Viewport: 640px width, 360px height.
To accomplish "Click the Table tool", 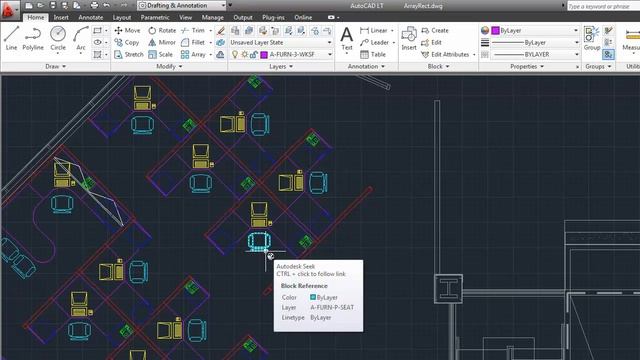I will click(x=373, y=54).
